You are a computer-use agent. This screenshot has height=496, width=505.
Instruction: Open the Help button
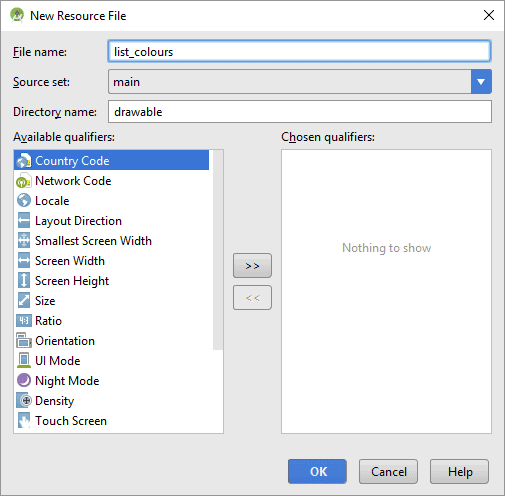459,471
